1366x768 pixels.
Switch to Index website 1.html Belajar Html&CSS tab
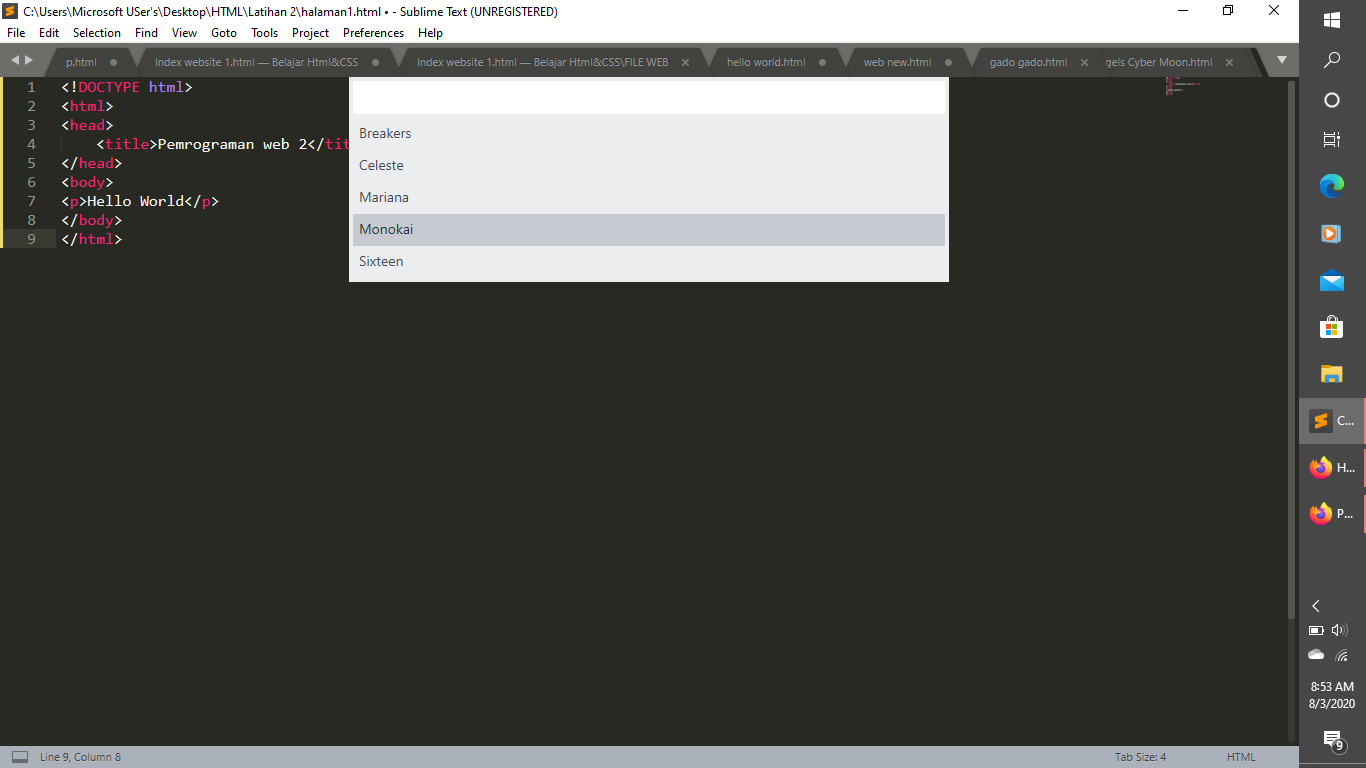click(x=256, y=62)
